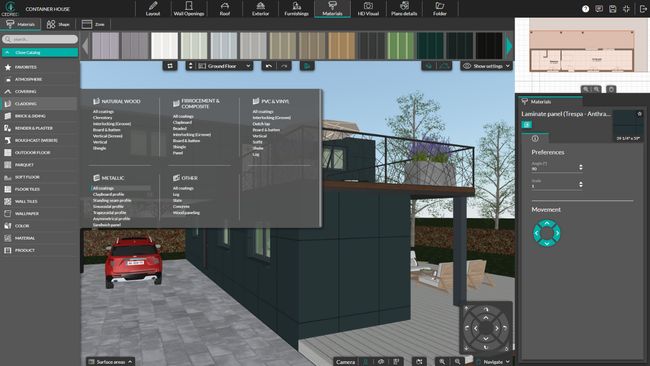Click the save project disk icon
The image size is (650, 366).
click(613, 9)
